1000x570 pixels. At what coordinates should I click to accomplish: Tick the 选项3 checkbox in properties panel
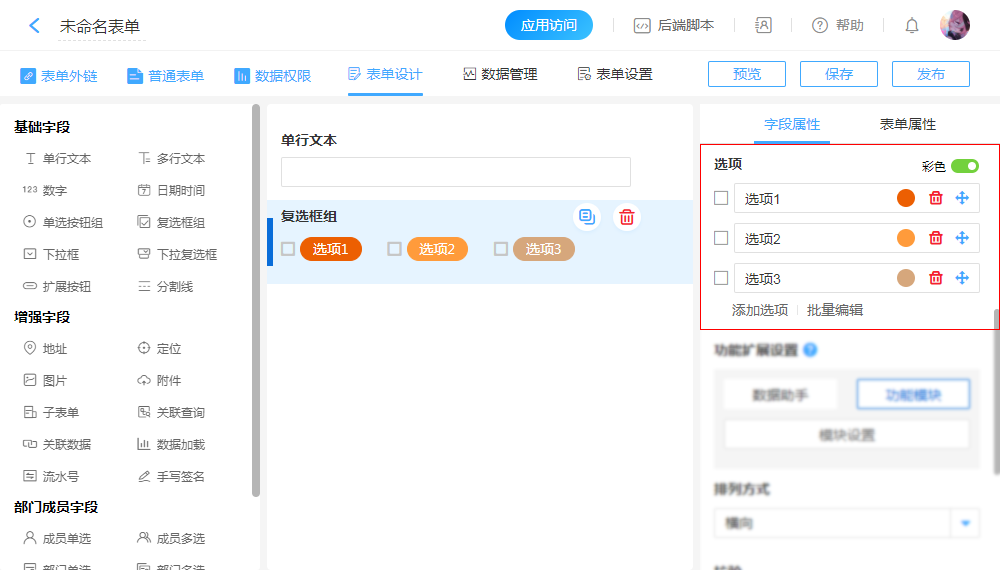pos(721,278)
